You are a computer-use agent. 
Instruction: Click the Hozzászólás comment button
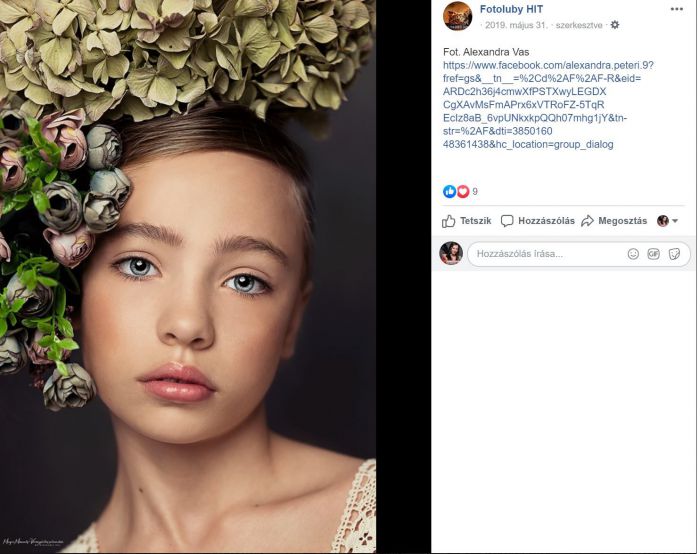coord(538,221)
